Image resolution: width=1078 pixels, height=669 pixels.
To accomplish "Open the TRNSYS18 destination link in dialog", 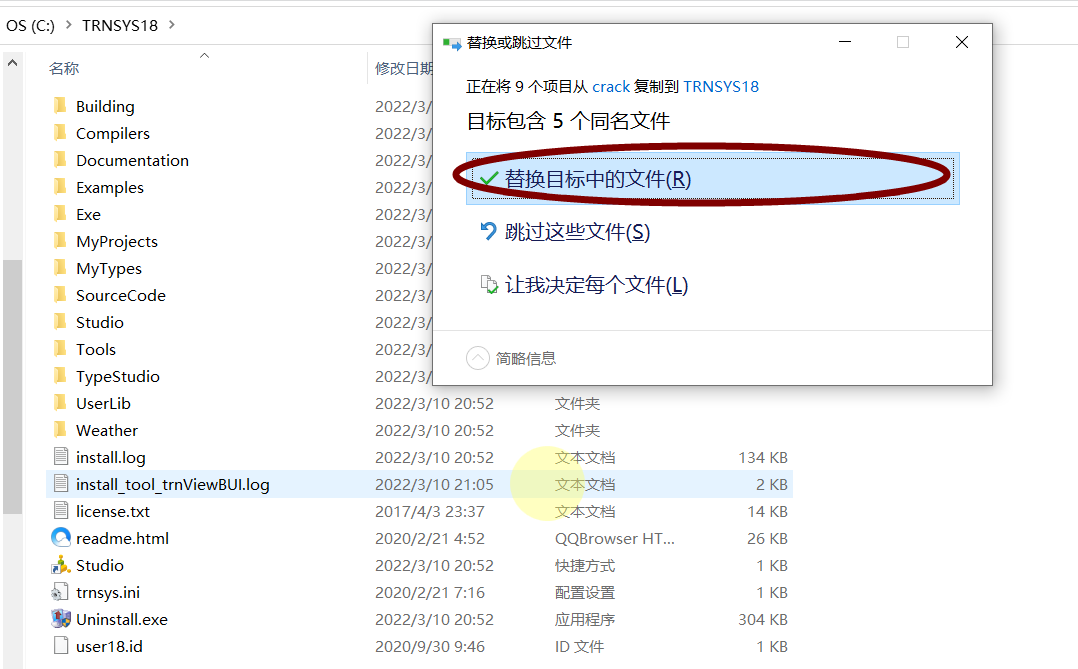I will [721, 87].
